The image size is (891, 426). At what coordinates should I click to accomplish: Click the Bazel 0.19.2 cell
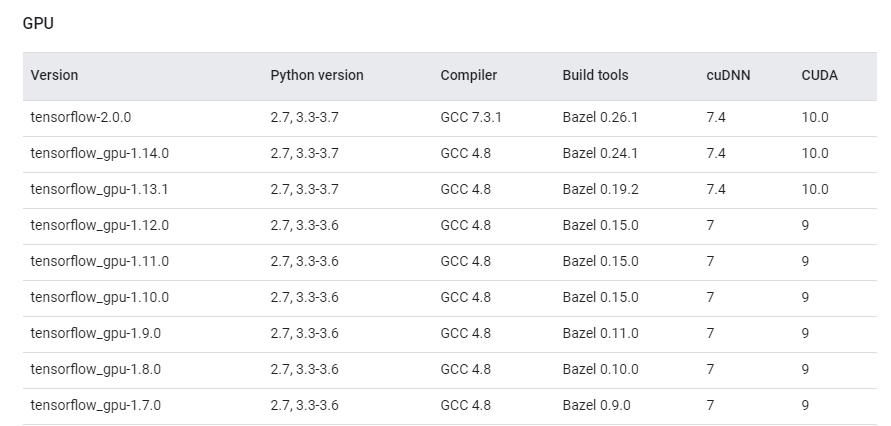point(600,189)
